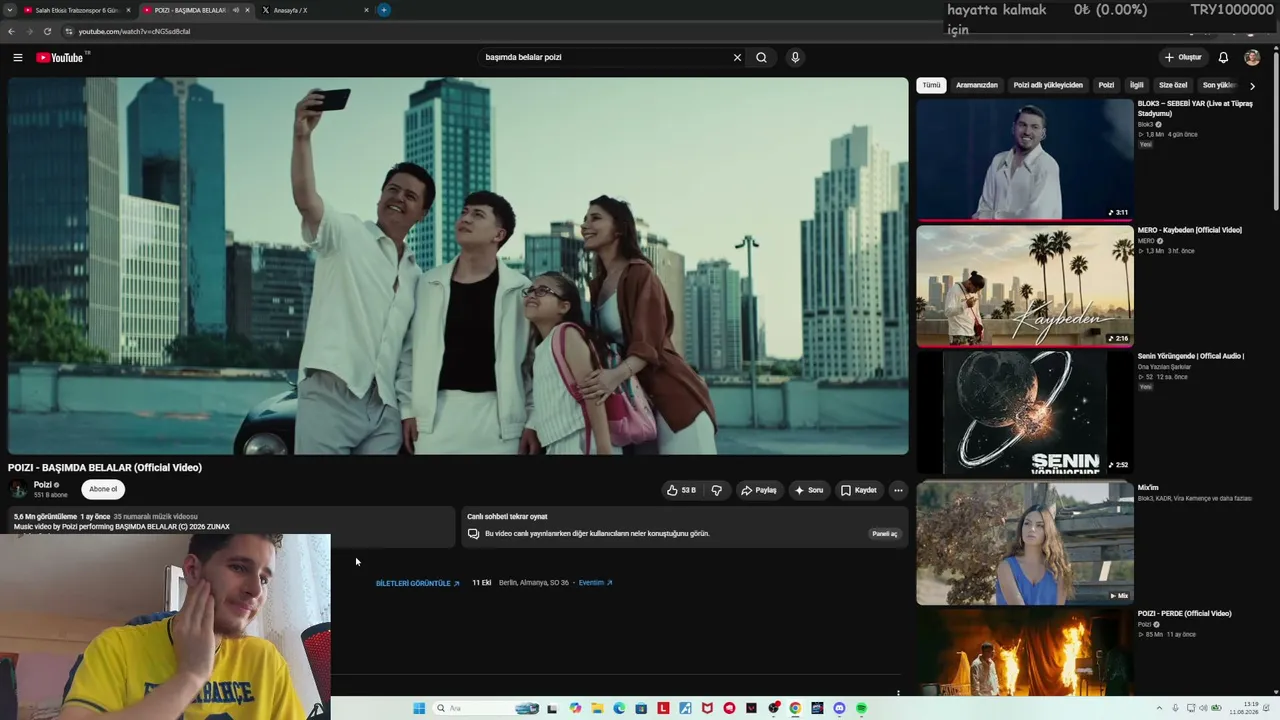Screen dimensions: 1280x720
Task: Click the main video player
Action: 458,266
